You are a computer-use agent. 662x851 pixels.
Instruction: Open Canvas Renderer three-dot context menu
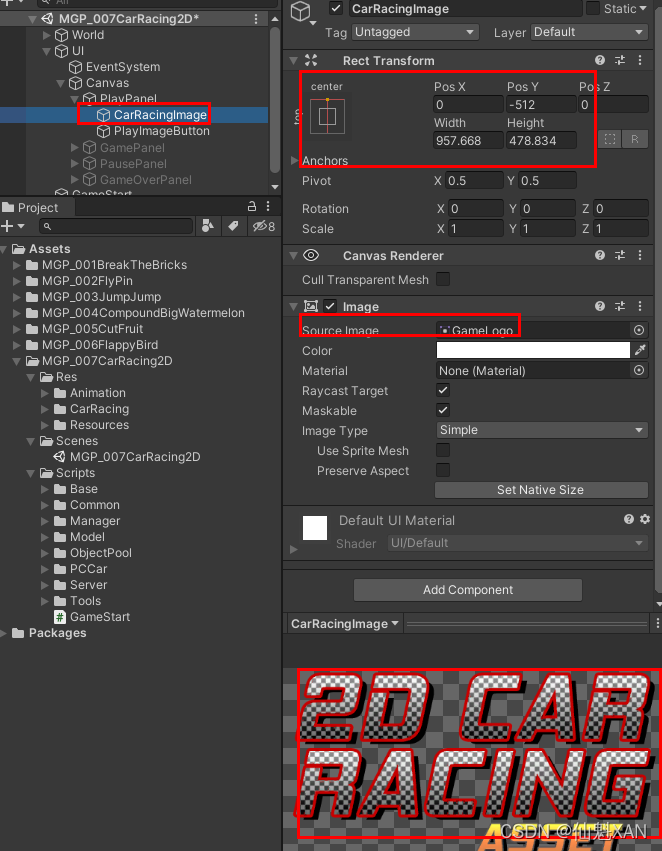640,255
